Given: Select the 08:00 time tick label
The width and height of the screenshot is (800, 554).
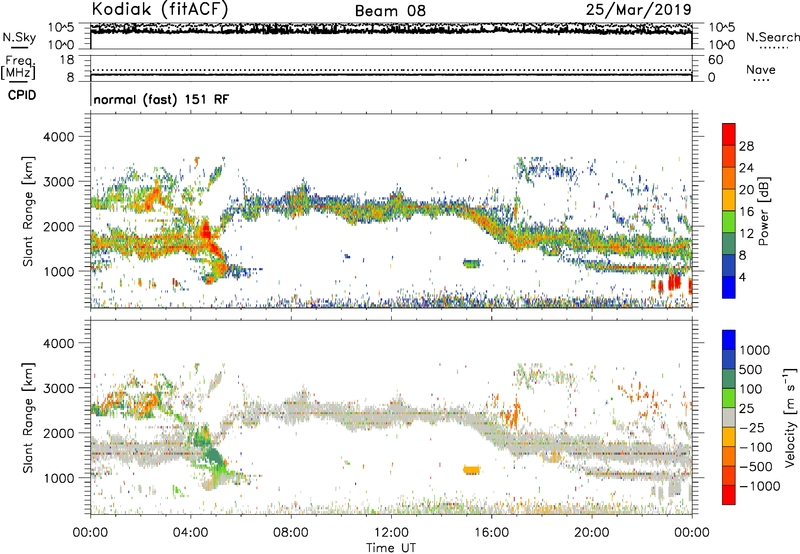Looking at the screenshot, I should pyautogui.click(x=291, y=533).
